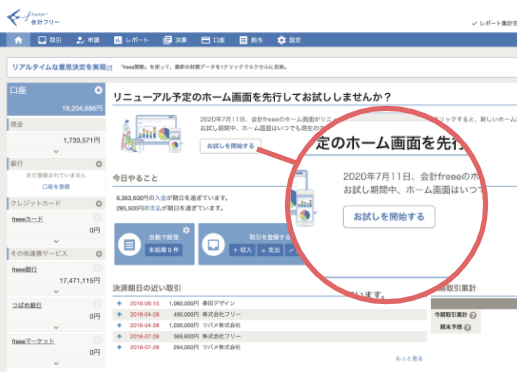Open the 決算 menu
The width and height of the screenshot is (517, 372).
coord(175,40)
